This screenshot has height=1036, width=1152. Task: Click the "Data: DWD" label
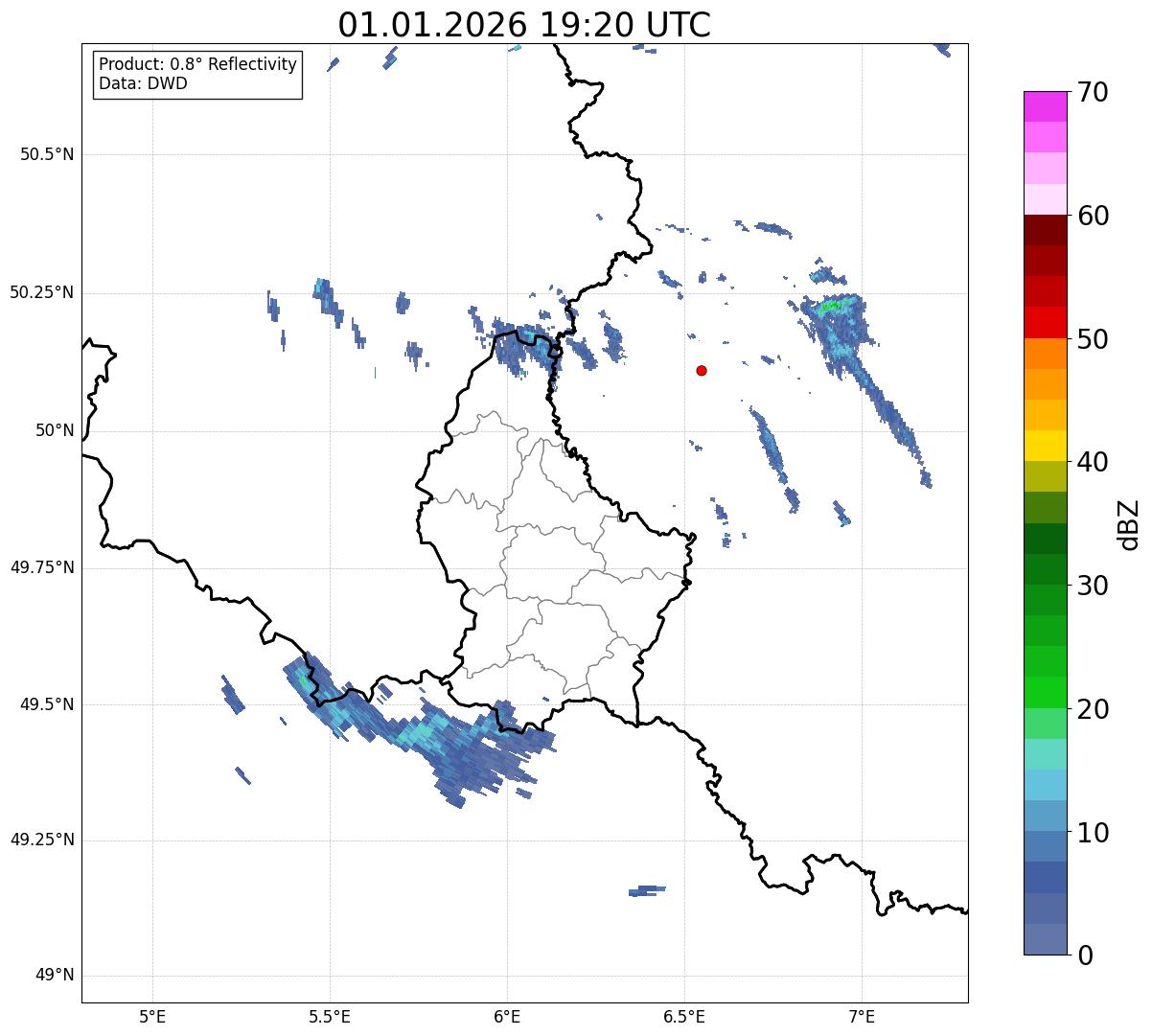click(x=143, y=83)
